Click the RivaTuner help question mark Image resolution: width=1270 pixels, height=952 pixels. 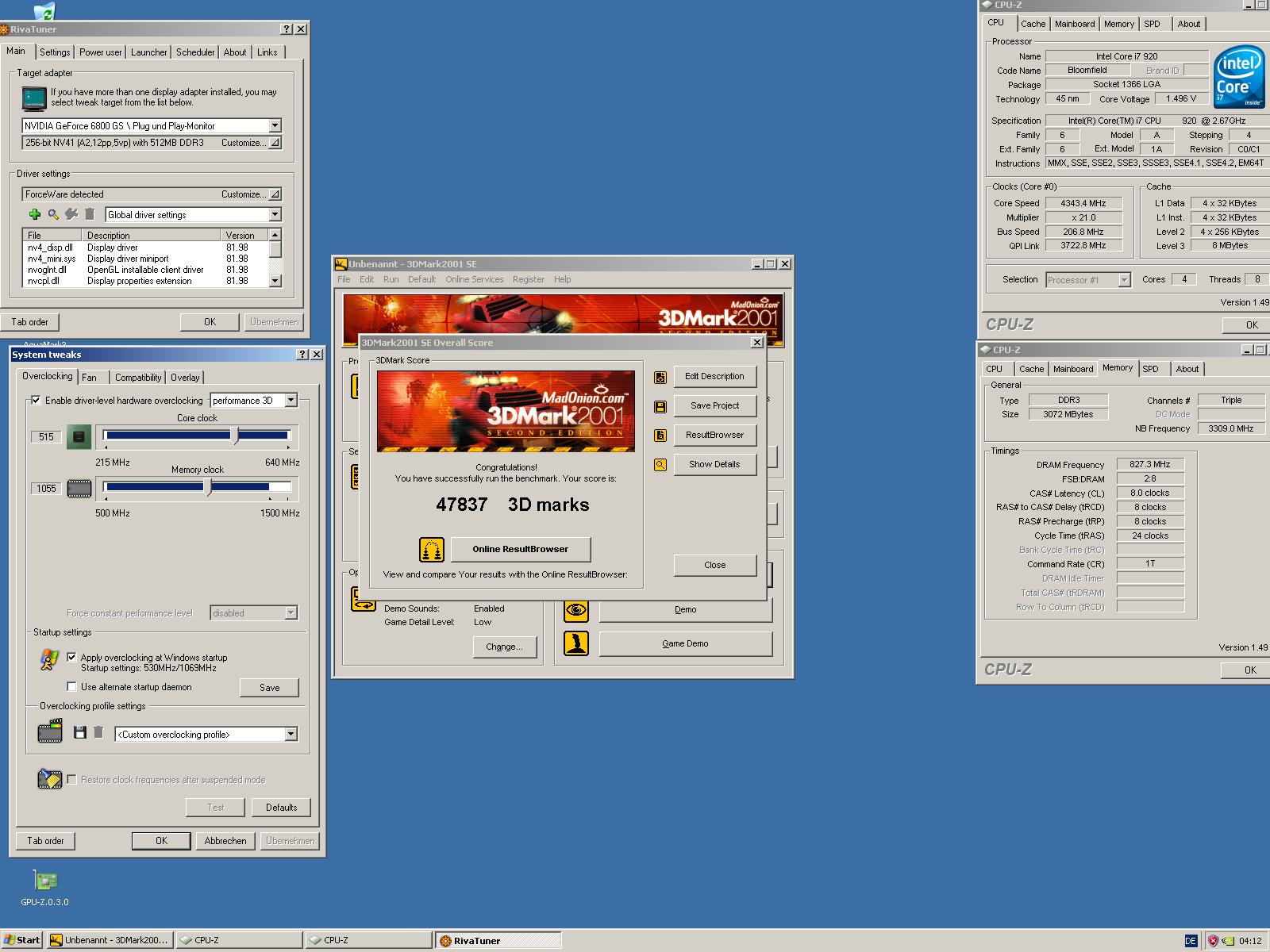pos(287,29)
